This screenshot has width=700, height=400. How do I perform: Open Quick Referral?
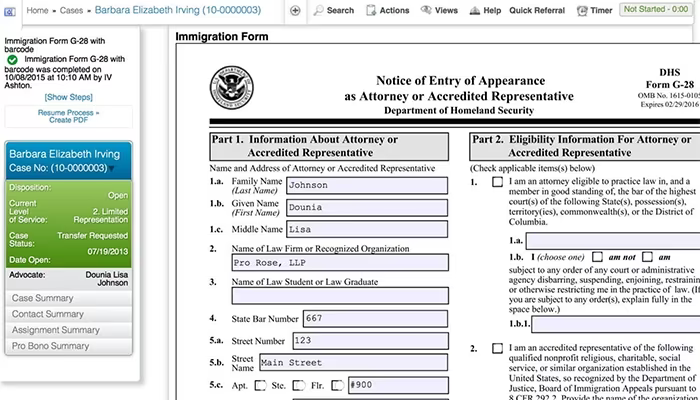coord(537,10)
